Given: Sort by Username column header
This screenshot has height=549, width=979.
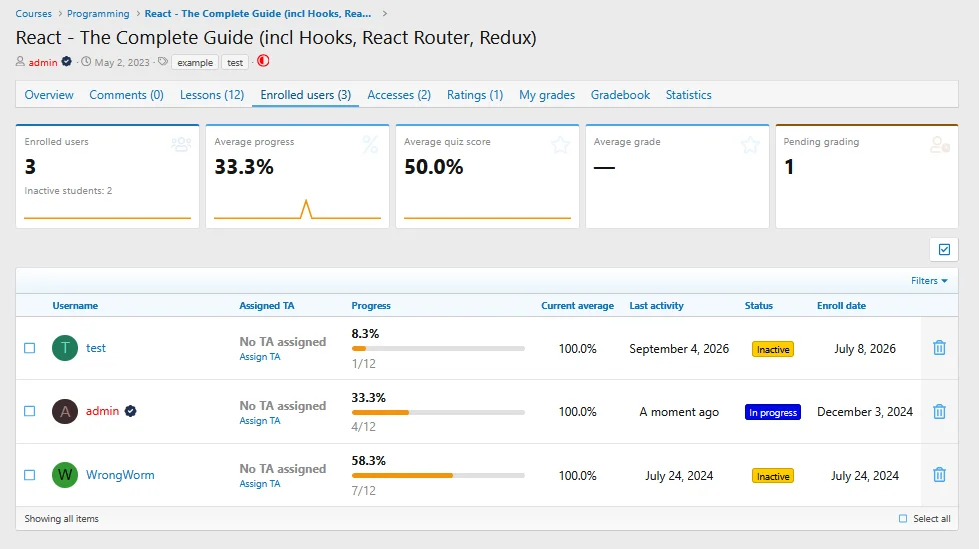Looking at the screenshot, I should (x=75, y=305).
